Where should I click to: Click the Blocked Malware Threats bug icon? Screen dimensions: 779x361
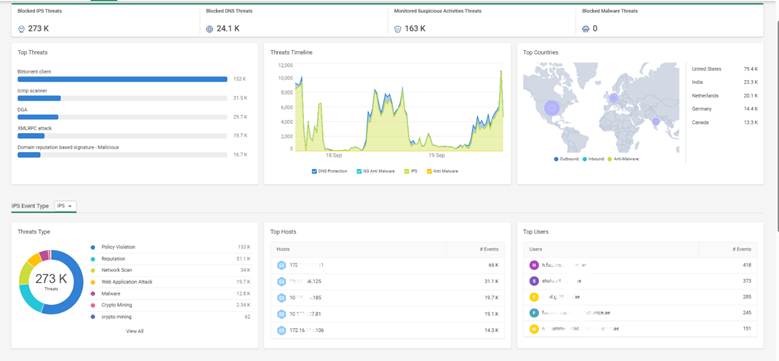pos(585,29)
